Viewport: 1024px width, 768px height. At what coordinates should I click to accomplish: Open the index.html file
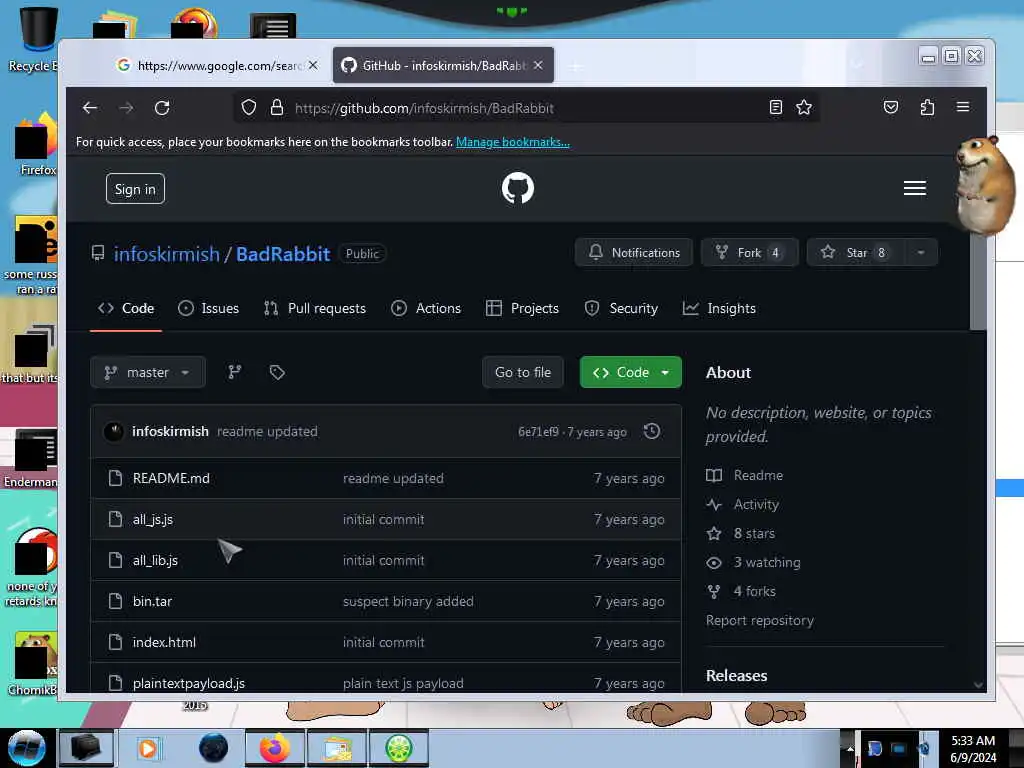coord(164,642)
